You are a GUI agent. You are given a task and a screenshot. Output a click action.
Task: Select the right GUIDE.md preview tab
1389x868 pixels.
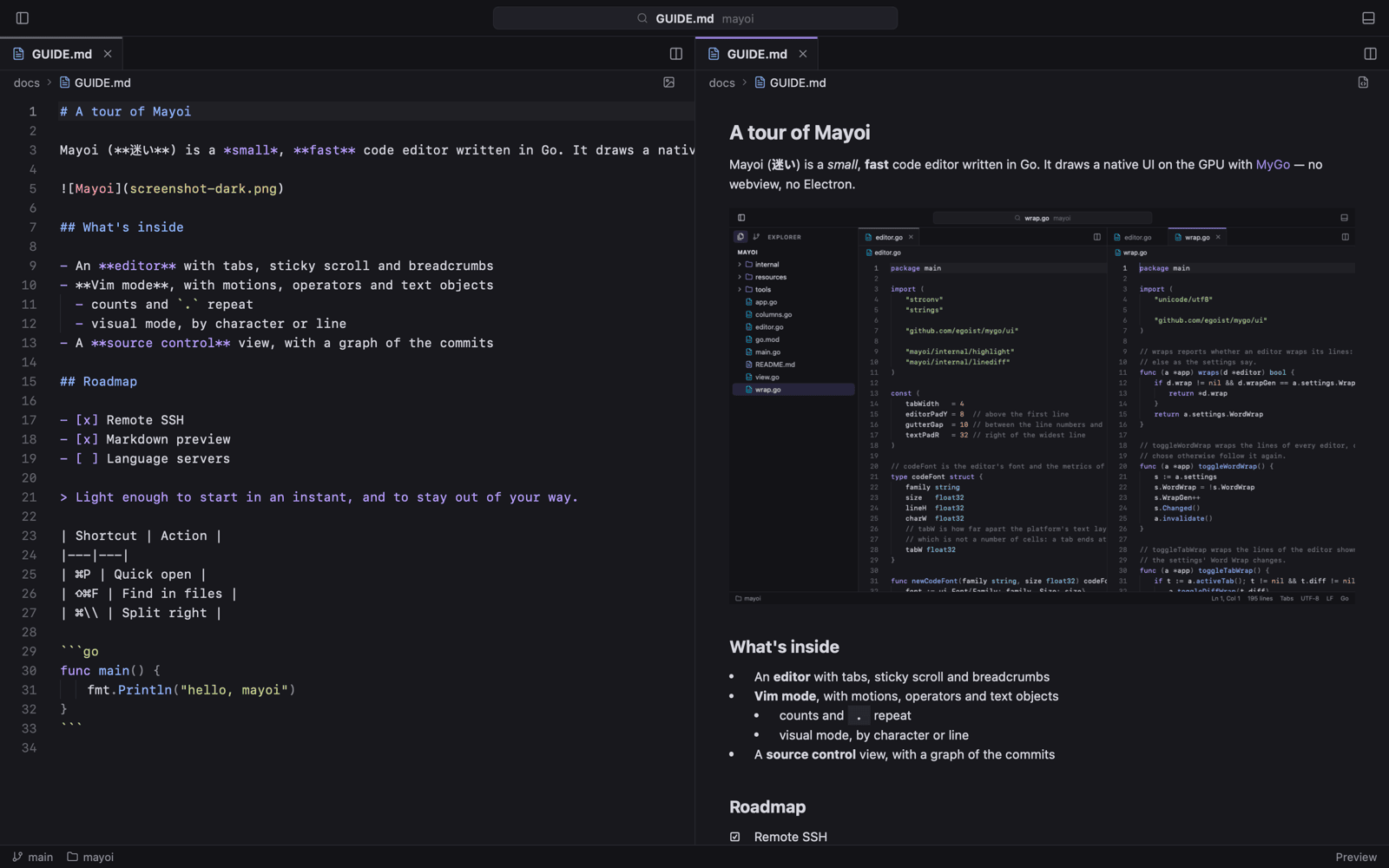pos(756,54)
